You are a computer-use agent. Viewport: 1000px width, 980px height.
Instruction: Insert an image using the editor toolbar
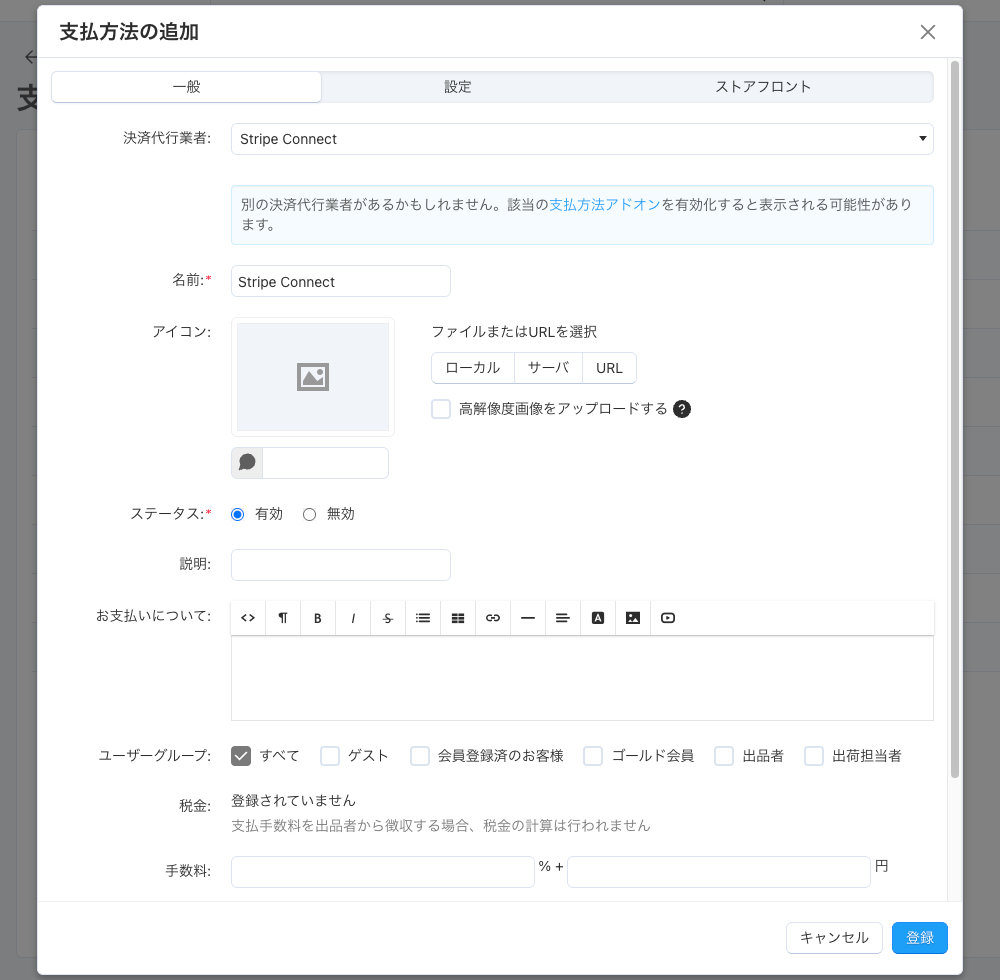pos(632,618)
